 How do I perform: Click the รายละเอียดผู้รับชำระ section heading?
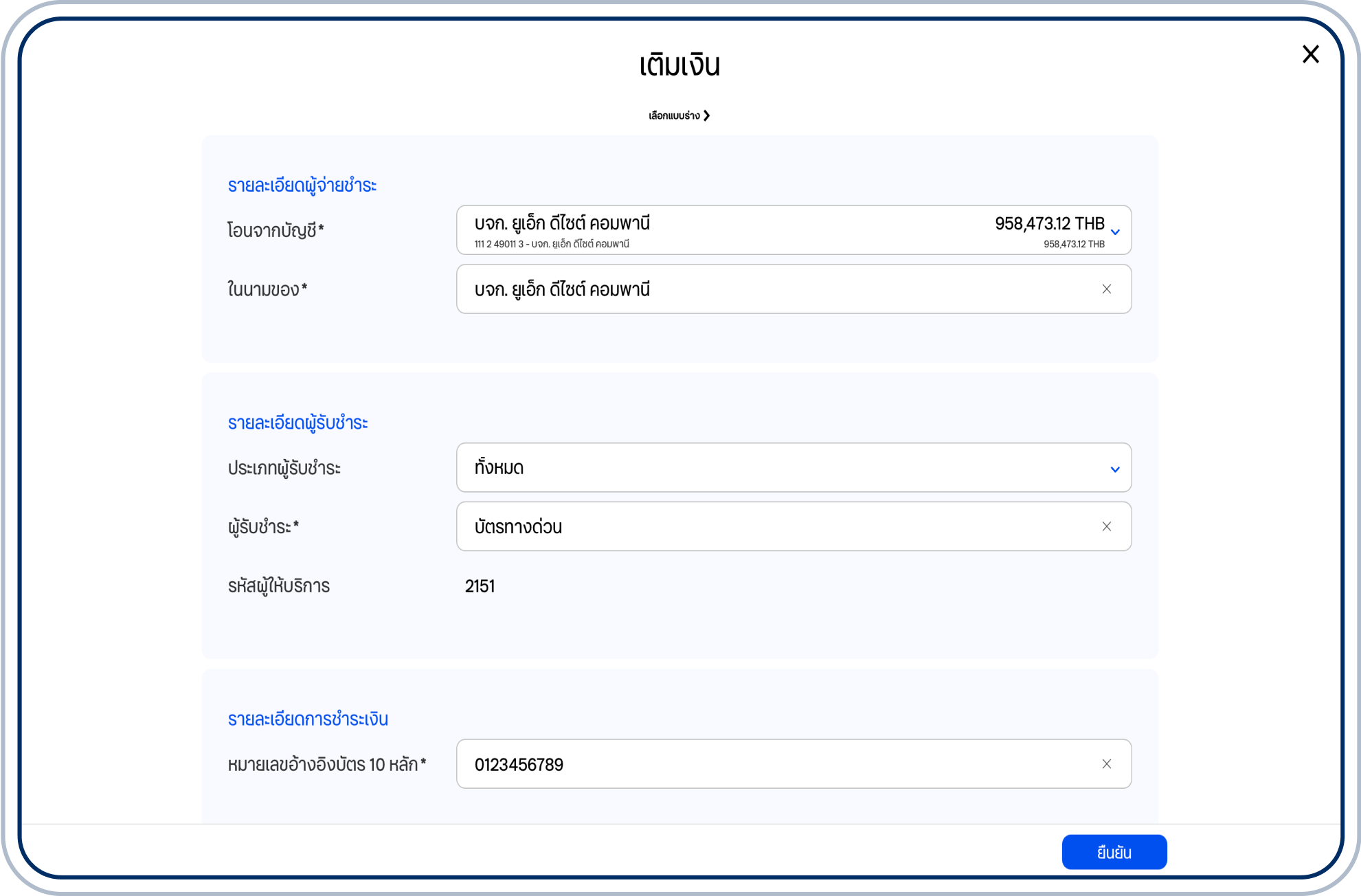coord(297,423)
